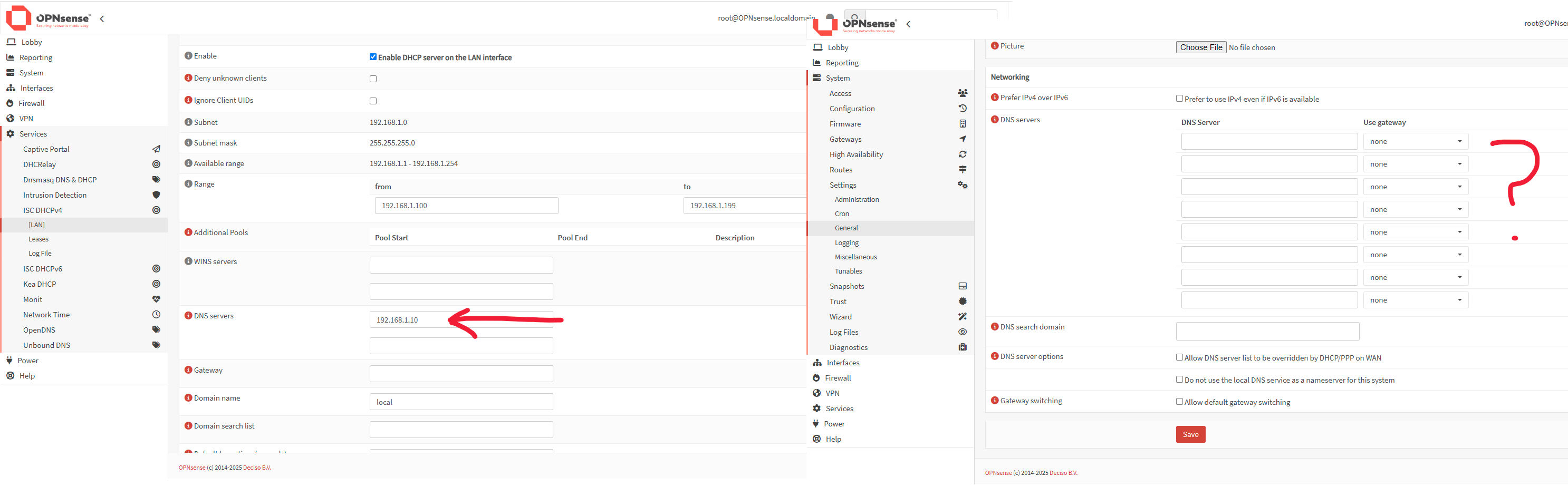
Task: Open third Use gateway dropdown
Action: [1415, 187]
